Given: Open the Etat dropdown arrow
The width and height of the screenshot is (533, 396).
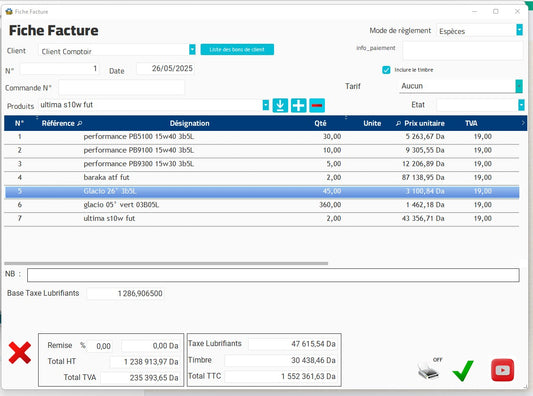Looking at the screenshot, I should coord(521,105).
